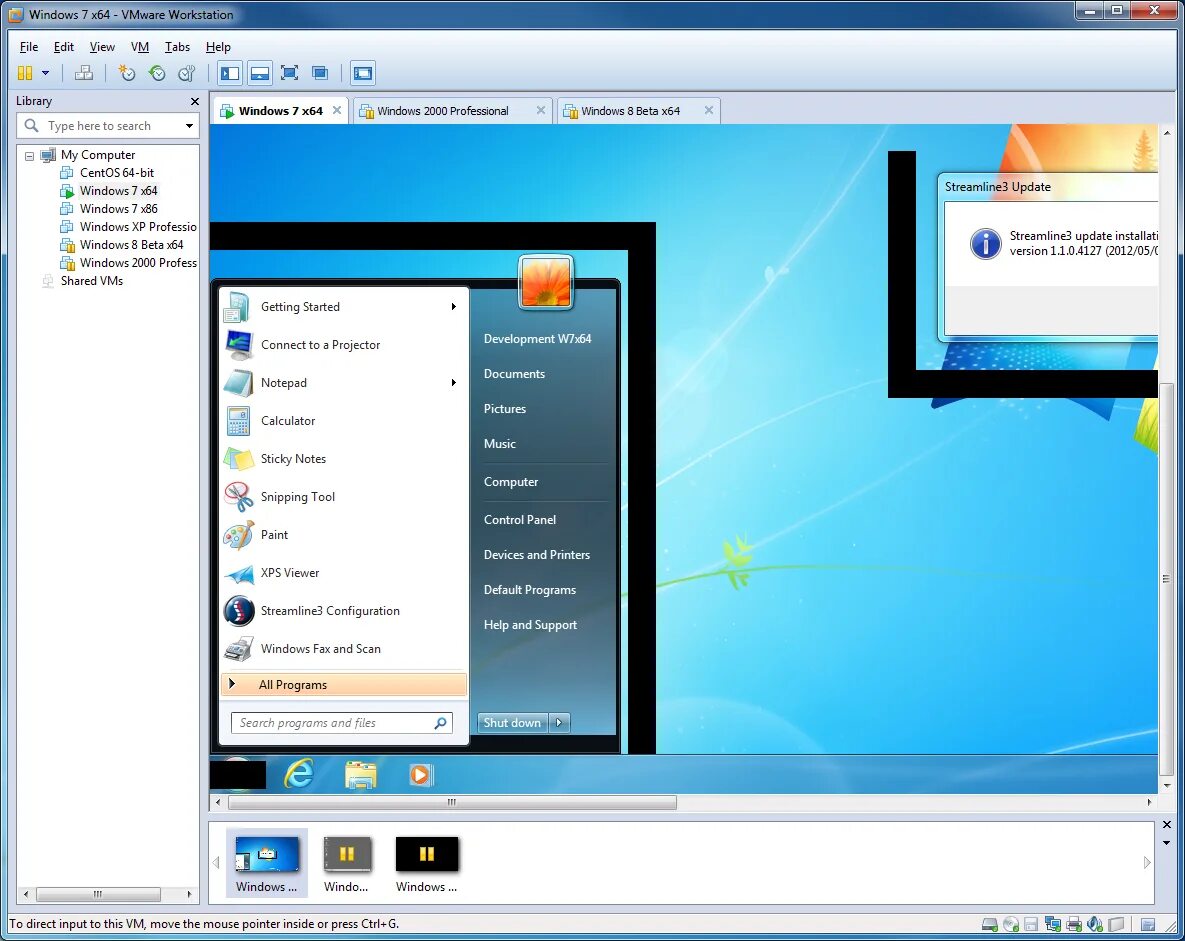Open Streamline3 Configuration in Start menu
The image size is (1185, 941).
[x=344, y=611]
